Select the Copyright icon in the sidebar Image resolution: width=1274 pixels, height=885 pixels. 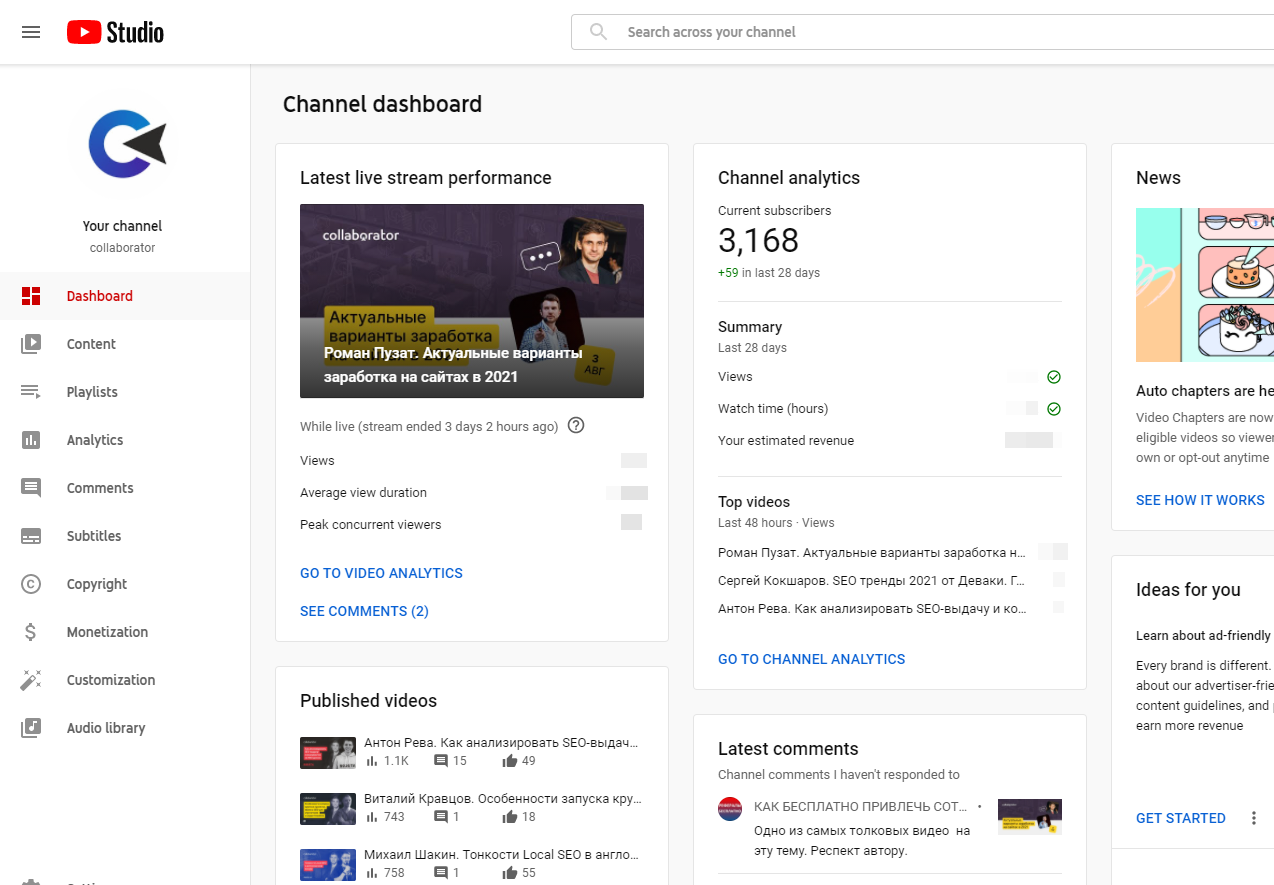(x=31, y=584)
